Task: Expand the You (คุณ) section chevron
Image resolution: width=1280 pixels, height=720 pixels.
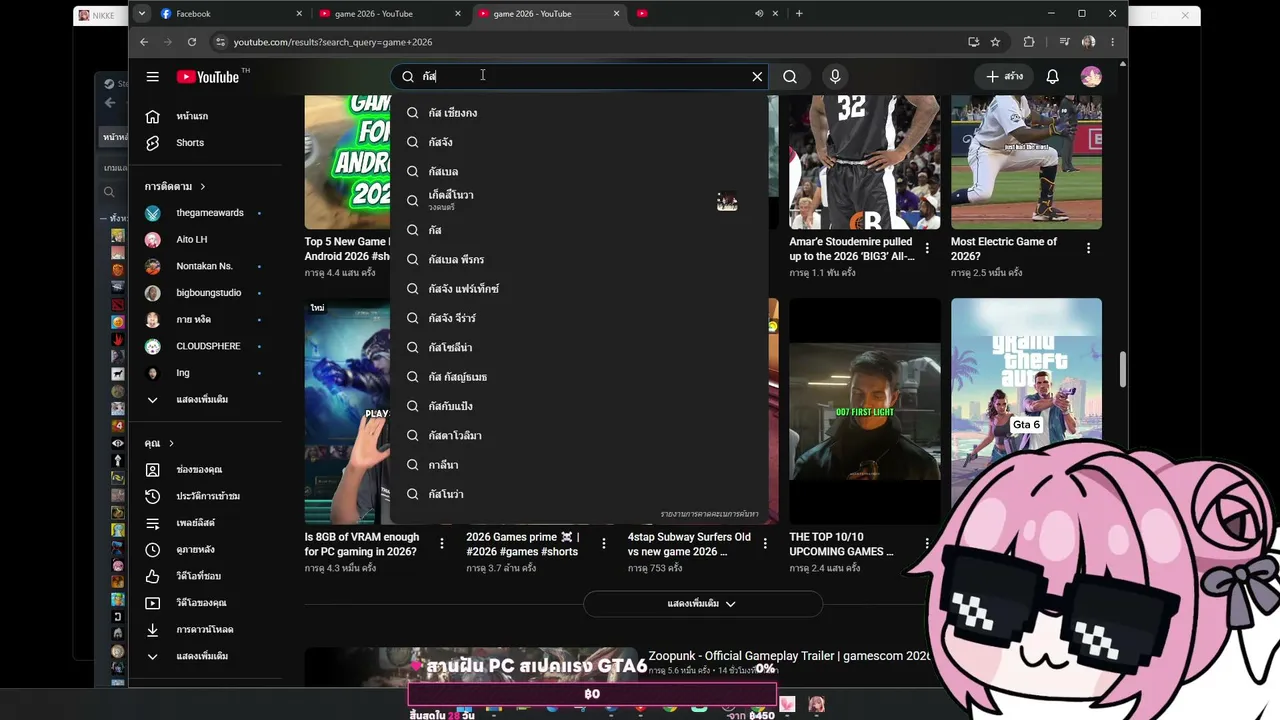Action: click(171, 443)
